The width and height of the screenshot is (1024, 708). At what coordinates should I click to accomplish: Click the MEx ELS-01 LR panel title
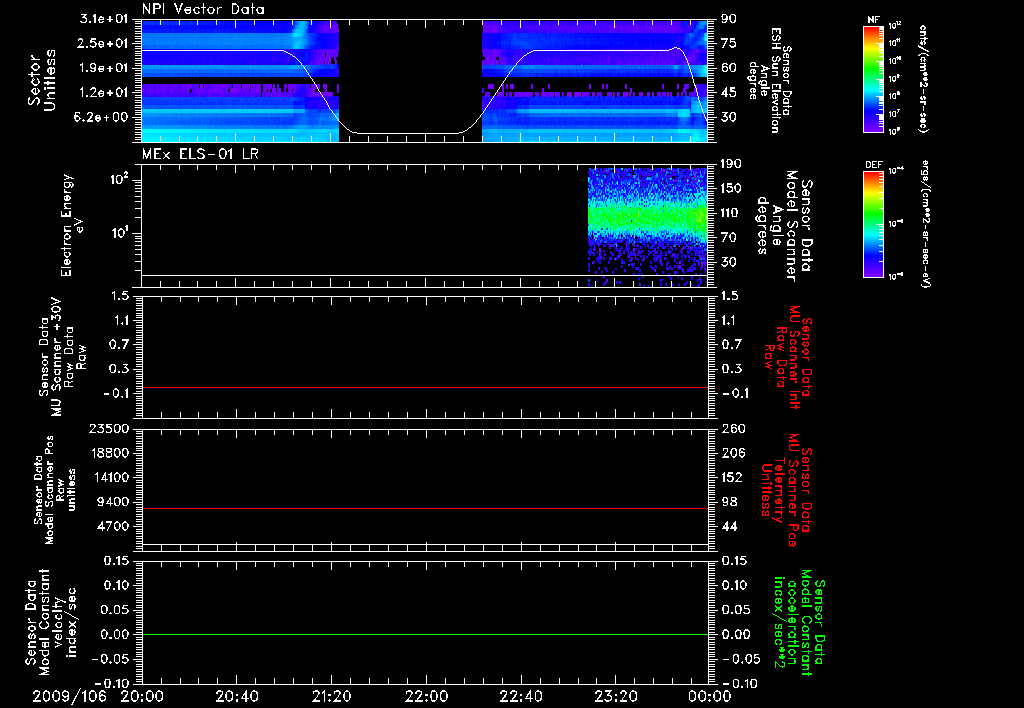200,154
